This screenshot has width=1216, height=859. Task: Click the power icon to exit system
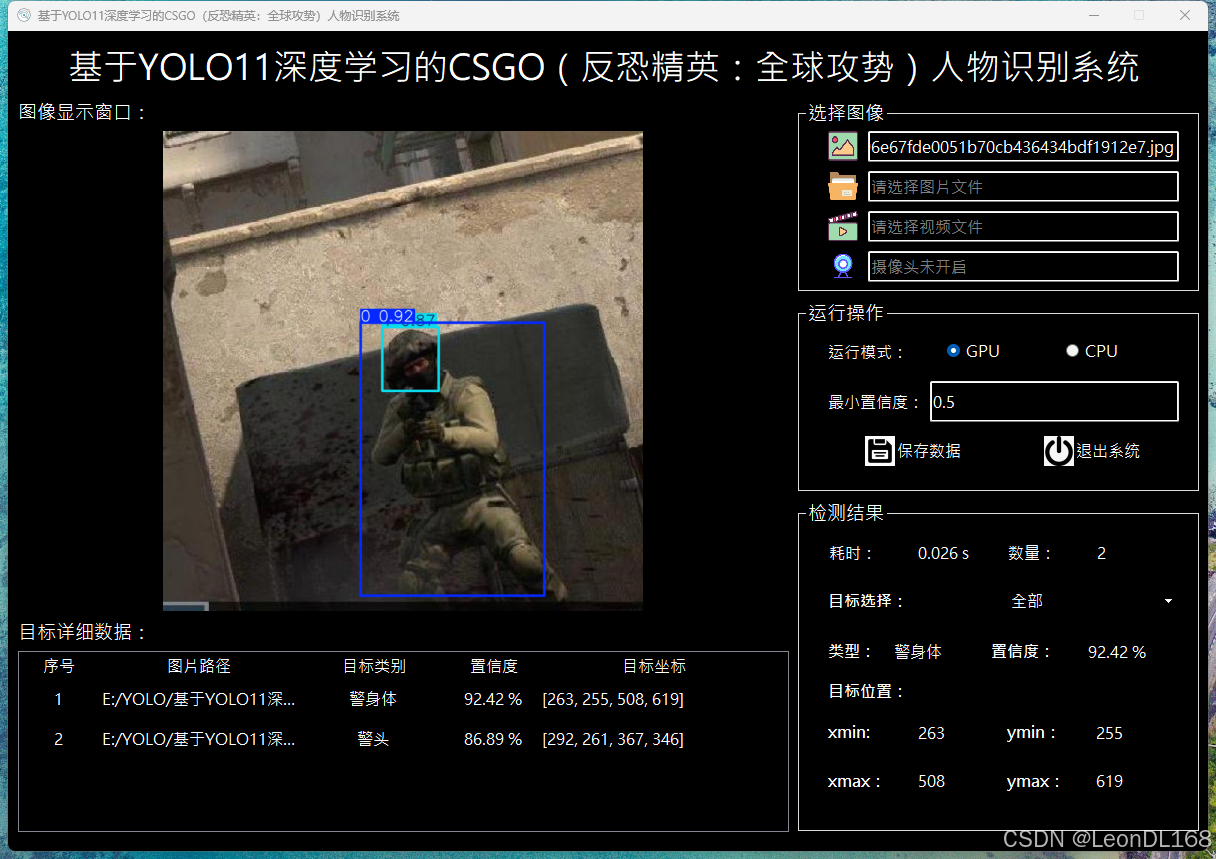(x=1059, y=451)
